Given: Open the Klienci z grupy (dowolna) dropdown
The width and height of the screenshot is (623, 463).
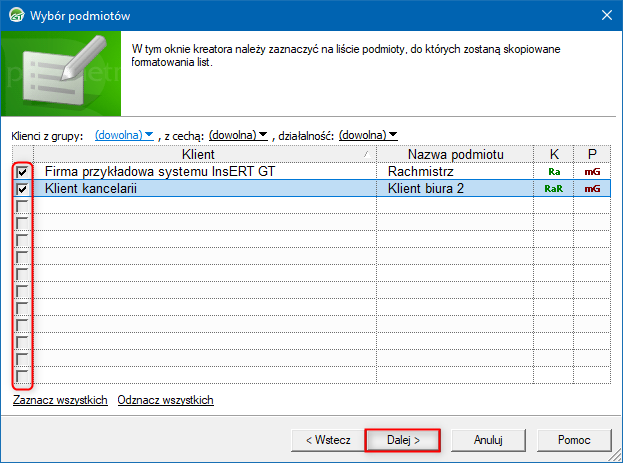Looking at the screenshot, I should (124, 135).
